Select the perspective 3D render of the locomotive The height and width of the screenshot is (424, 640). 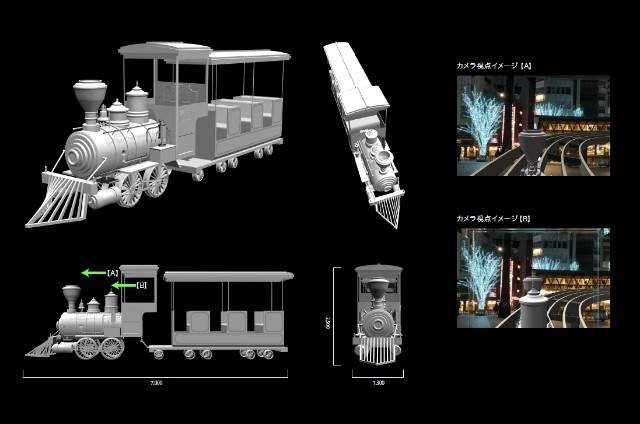158,134
